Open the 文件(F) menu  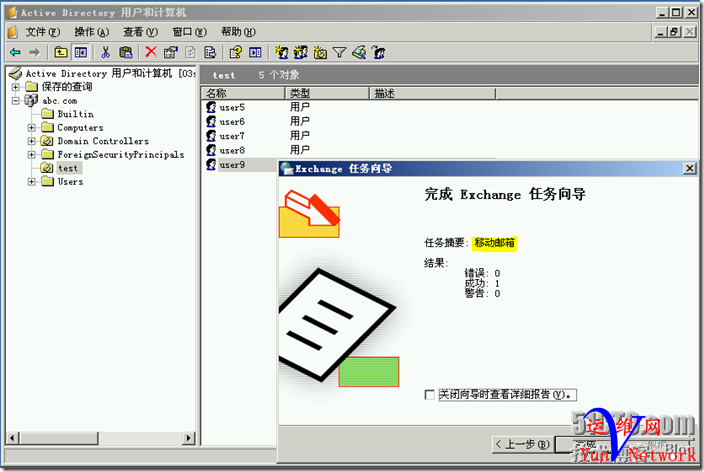pyautogui.click(x=43, y=32)
